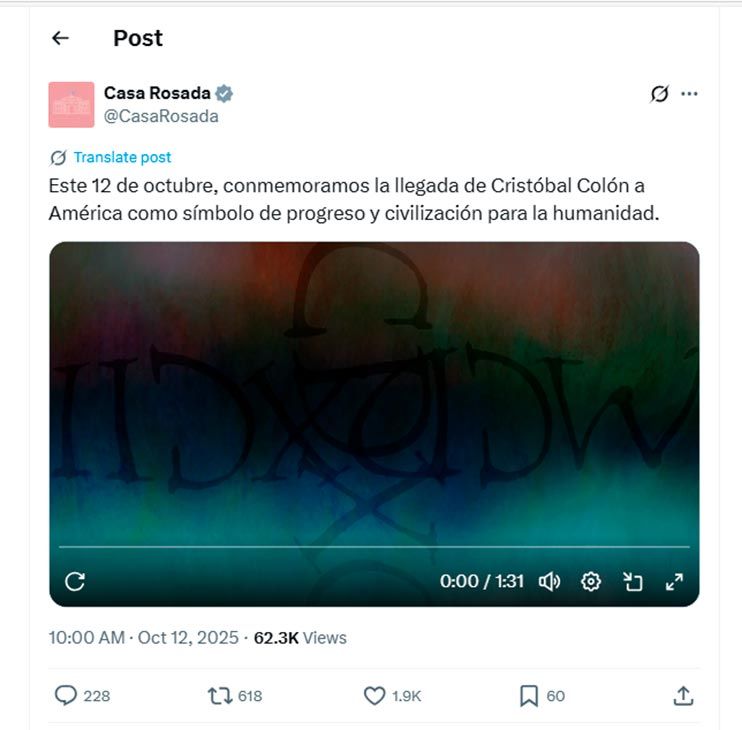The image size is (742, 730).
Task: Expand video to fullscreen
Action: click(674, 581)
